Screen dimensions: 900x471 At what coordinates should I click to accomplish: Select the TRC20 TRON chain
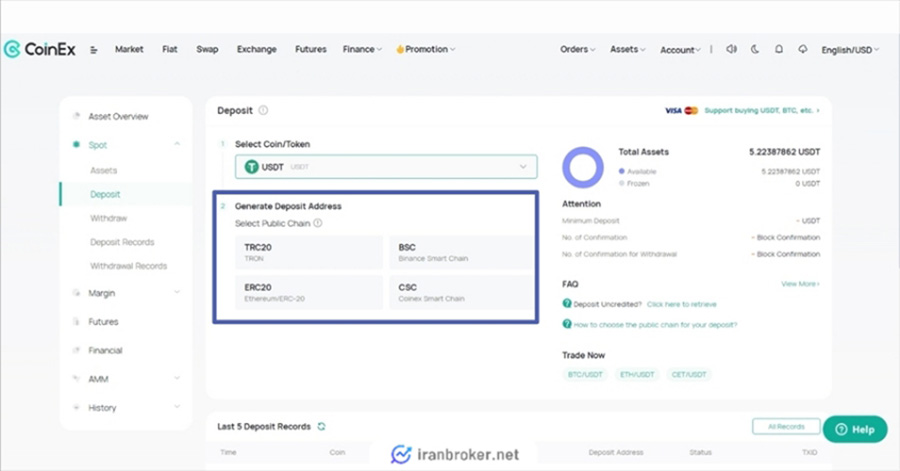tap(309, 252)
